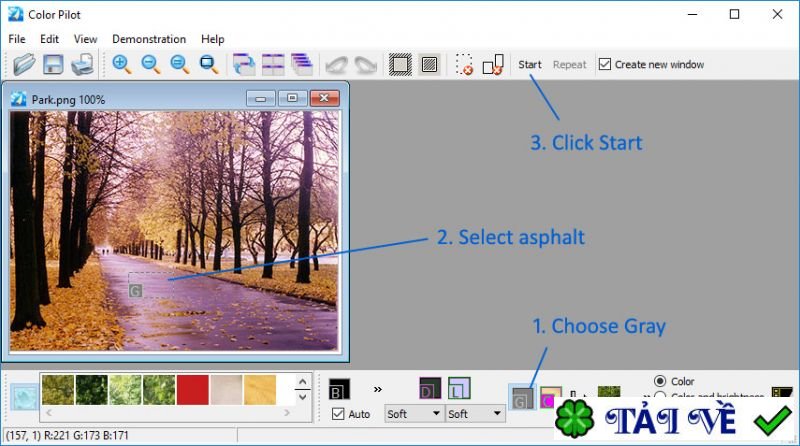Screen dimensions: 800x446
Task: Click the Repeat button
Action: point(569,65)
